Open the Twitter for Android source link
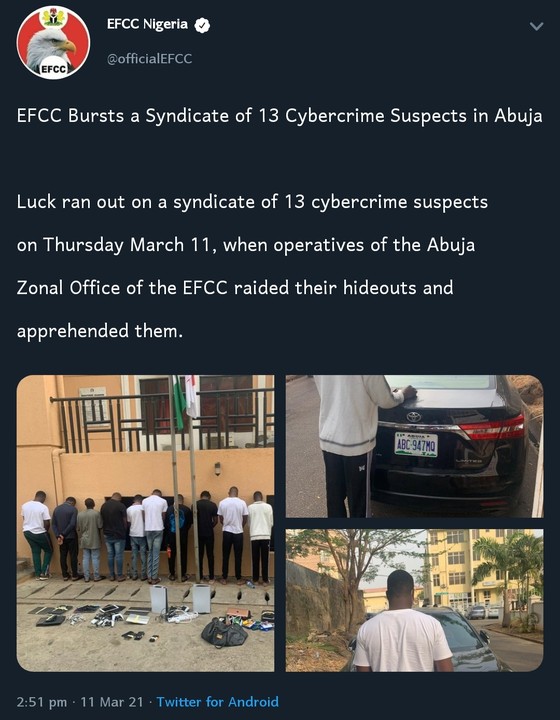The height and width of the screenshot is (720, 560). coord(218,702)
